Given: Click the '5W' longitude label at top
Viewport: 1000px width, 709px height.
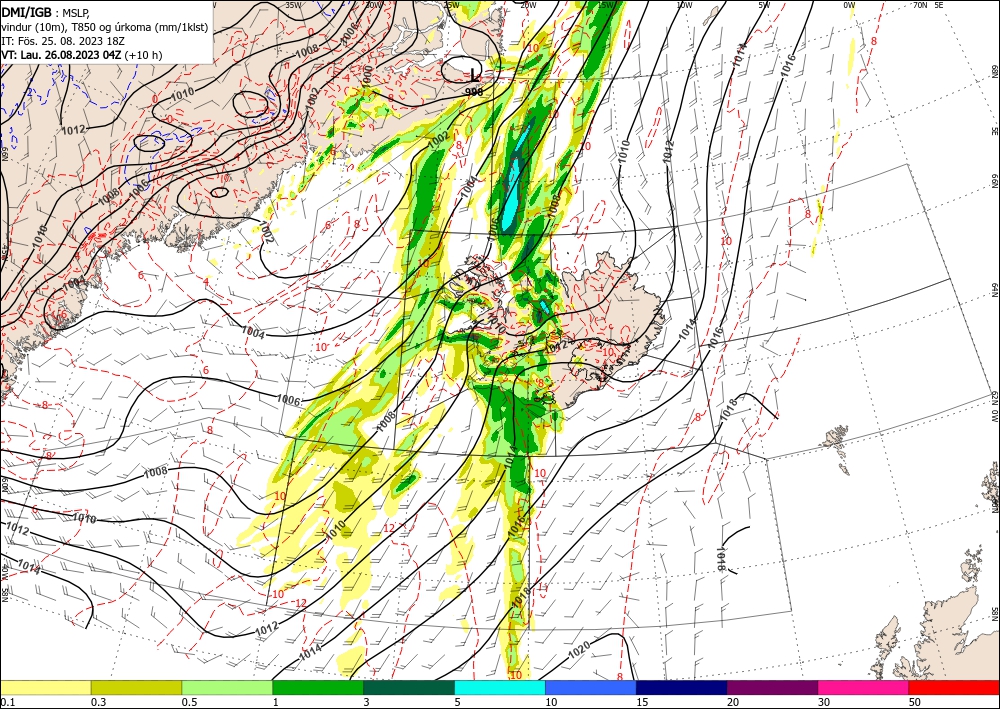Looking at the screenshot, I should point(764,5).
